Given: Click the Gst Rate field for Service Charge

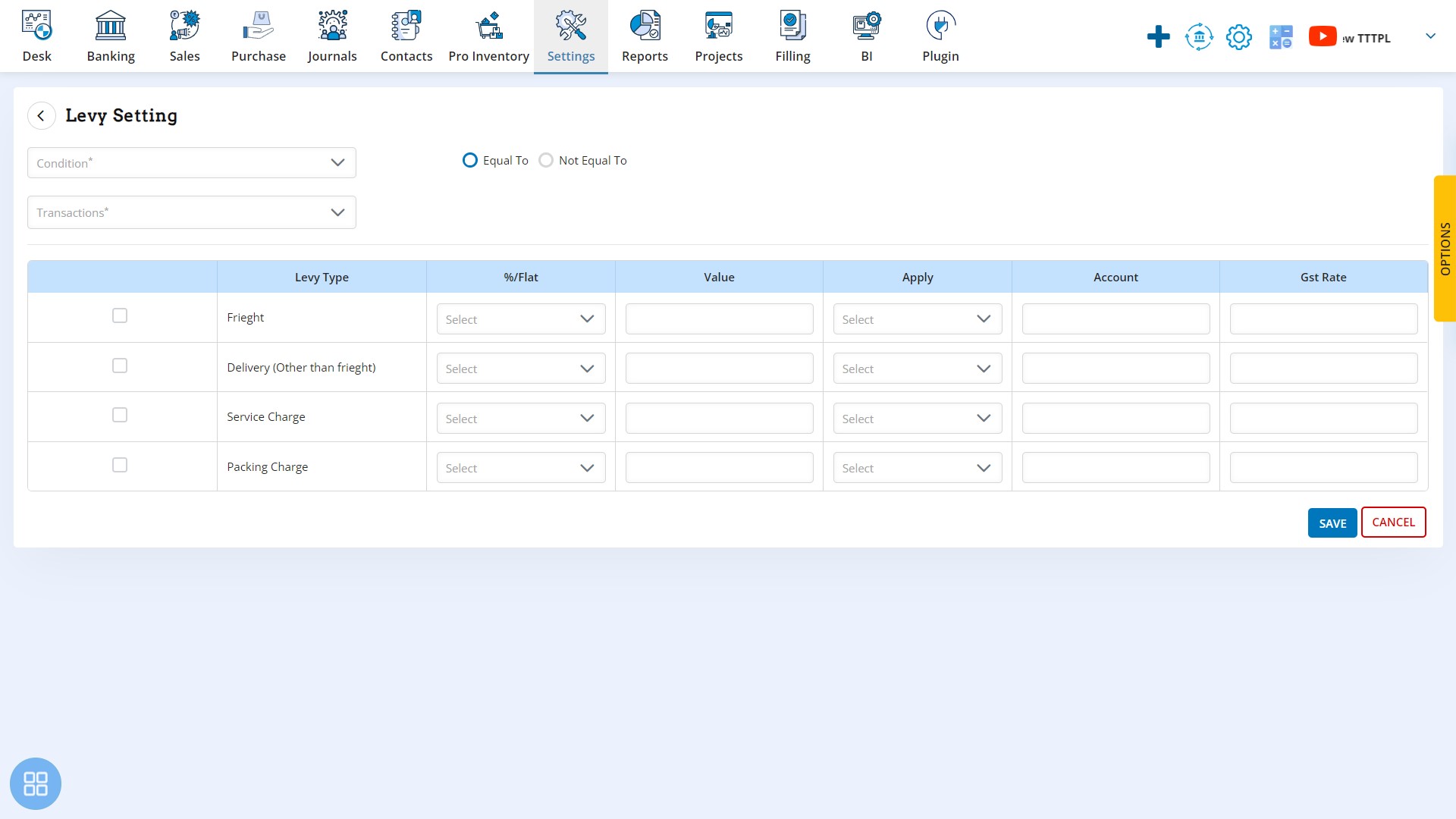Looking at the screenshot, I should (x=1324, y=418).
